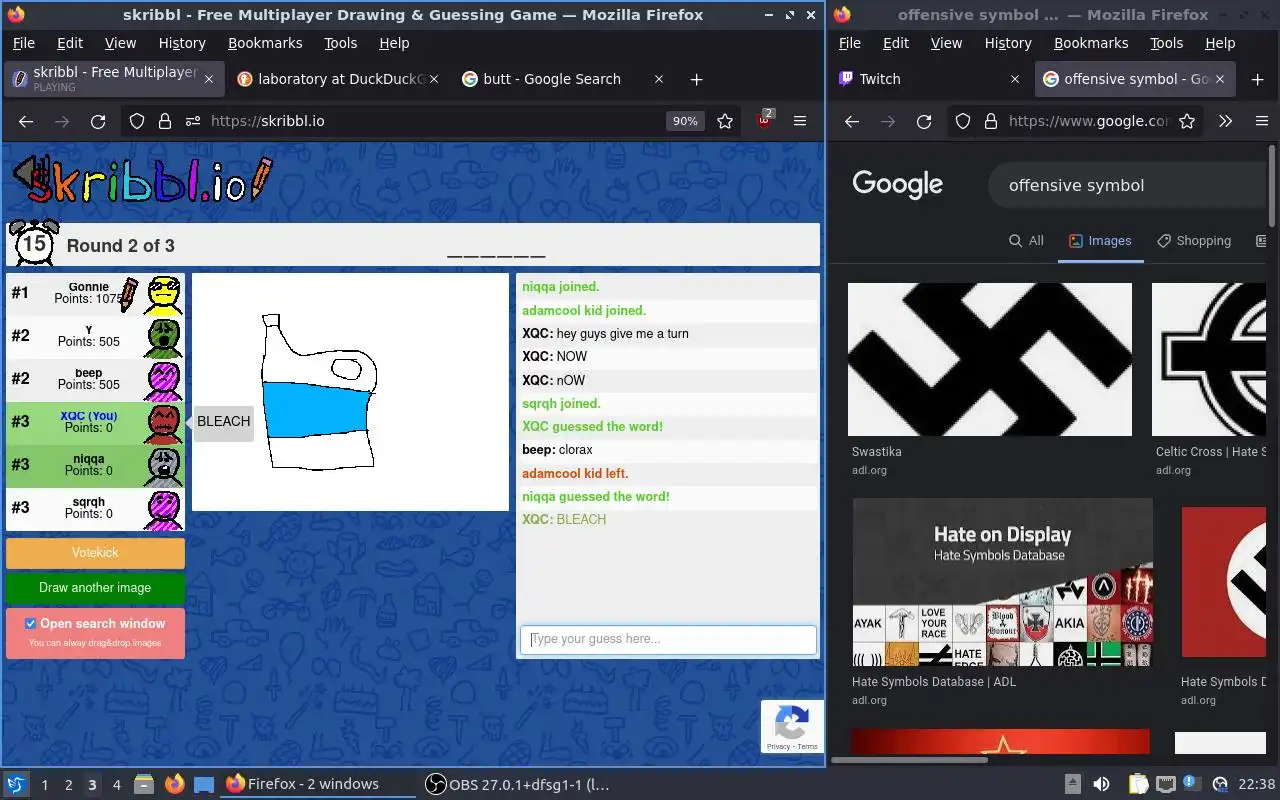Click Y's green avatar
The height and width of the screenshot is (800, 1280).
163,337
